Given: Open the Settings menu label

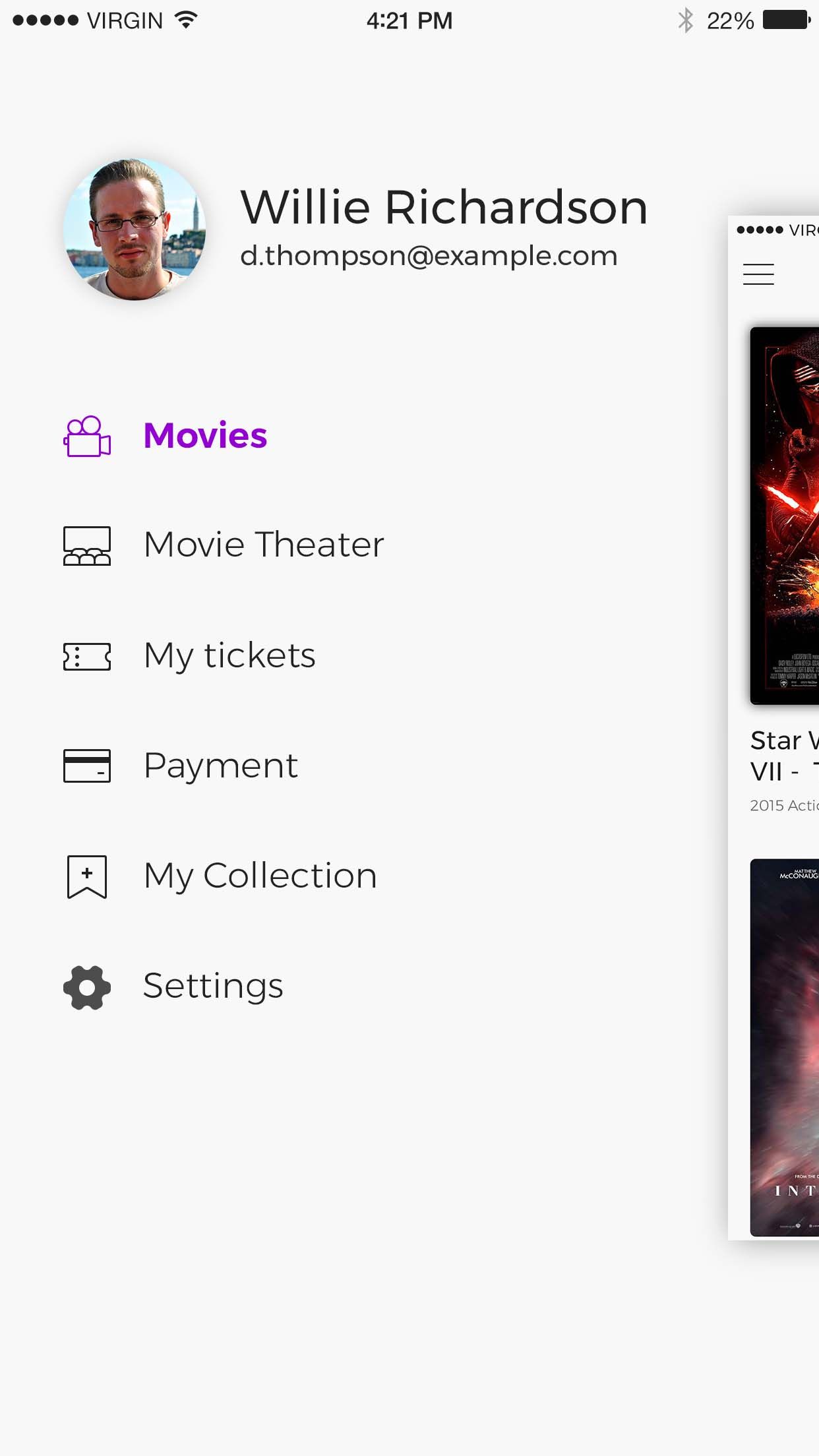Looking at the screenshot, I should coord(213,986).
